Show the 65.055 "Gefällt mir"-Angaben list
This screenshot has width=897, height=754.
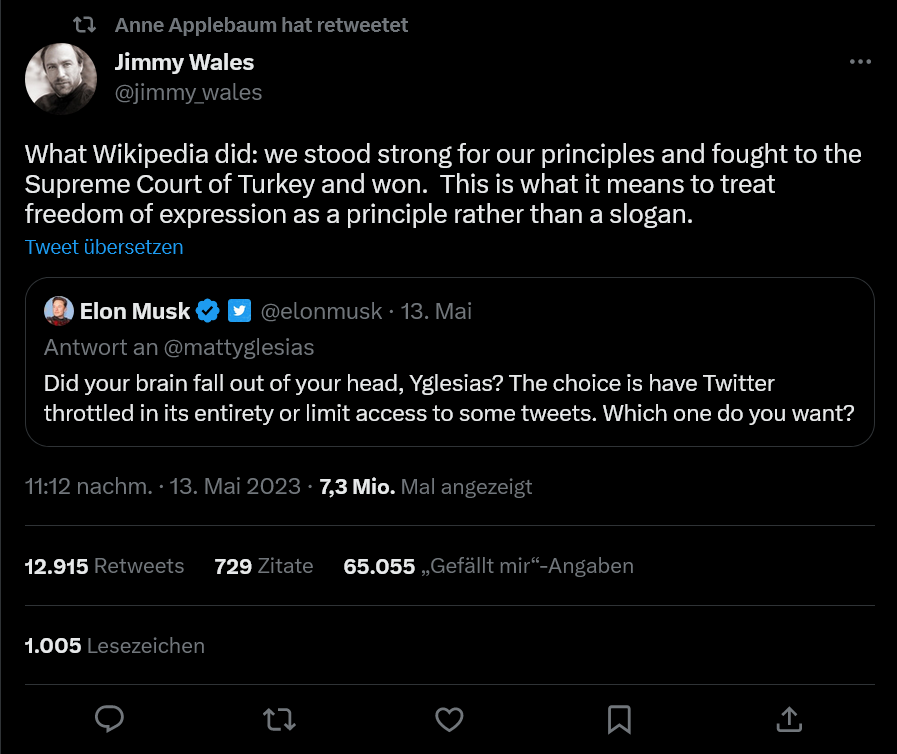tap(488, 566)
